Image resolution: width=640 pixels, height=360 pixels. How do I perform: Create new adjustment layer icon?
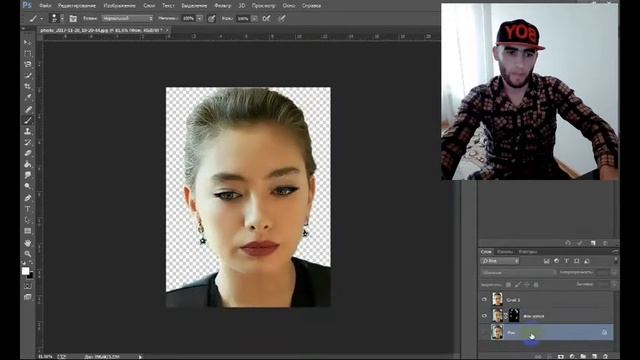572,356
